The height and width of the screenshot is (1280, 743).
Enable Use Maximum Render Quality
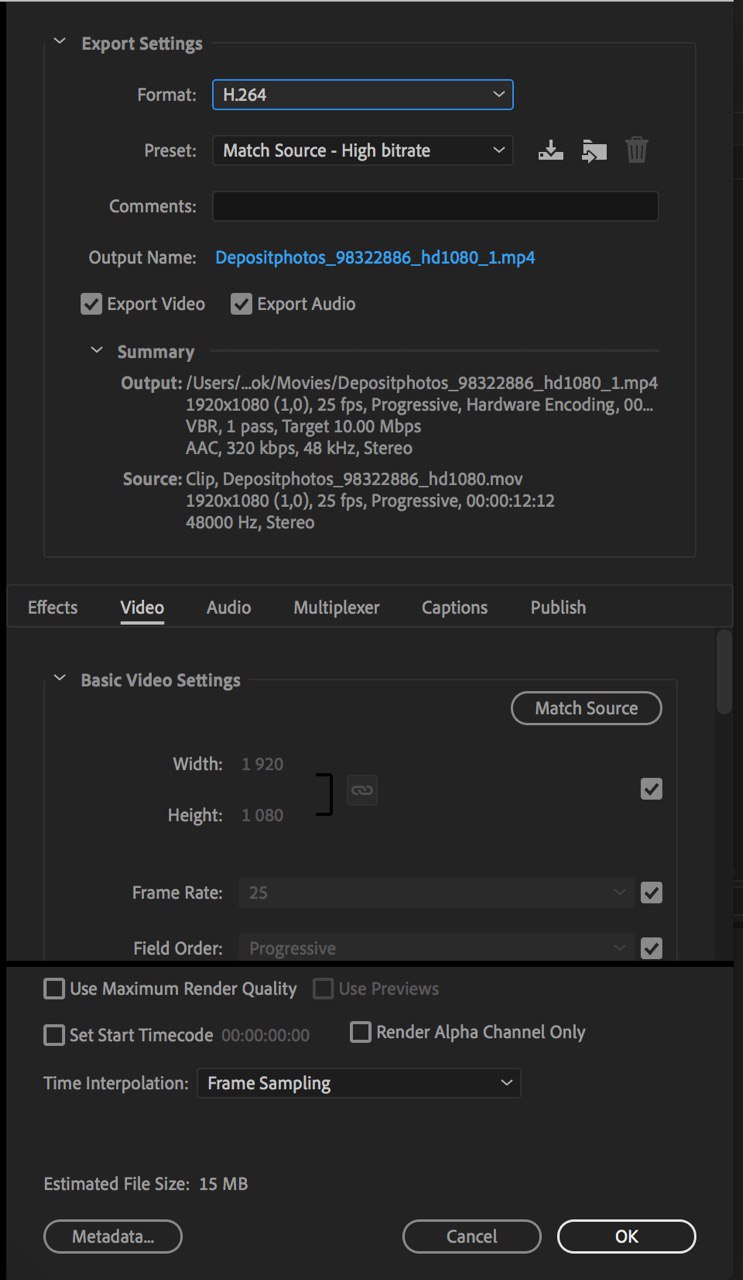[x=54, y=989]
